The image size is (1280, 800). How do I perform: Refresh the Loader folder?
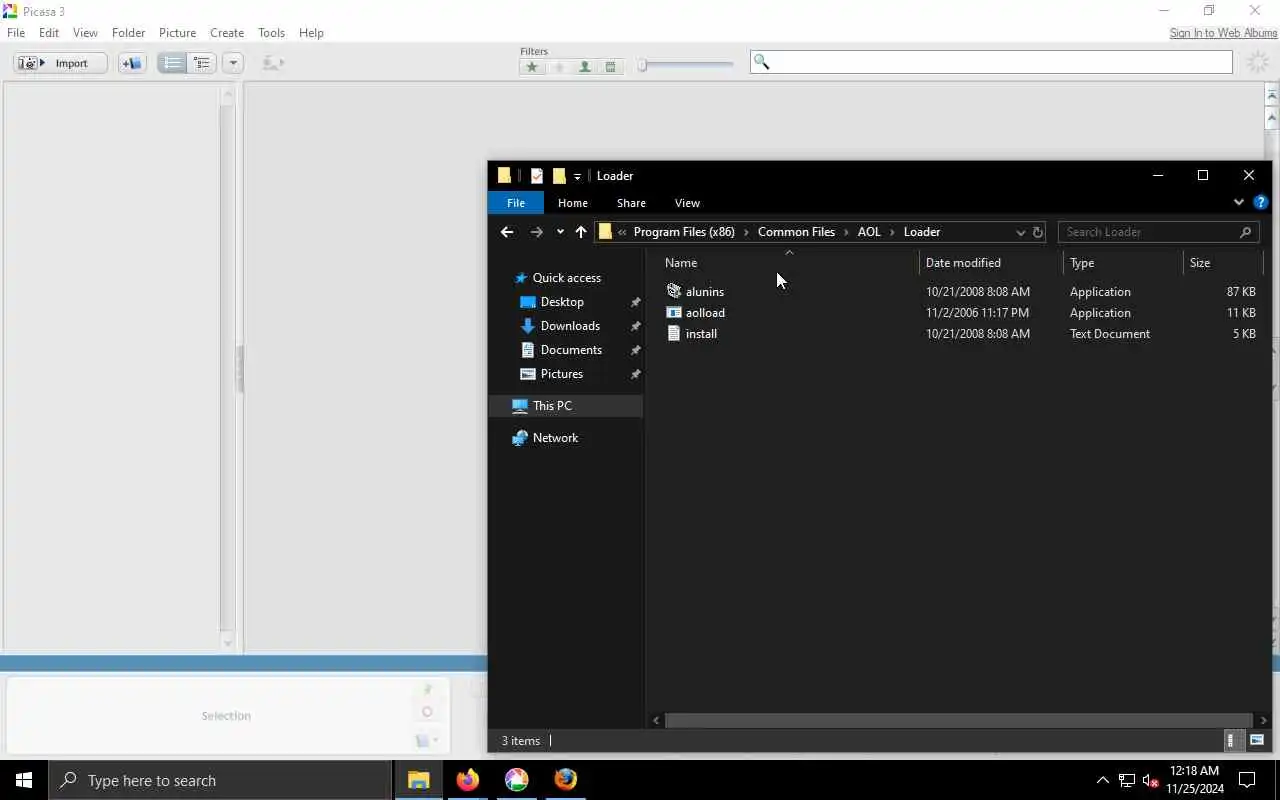pos(1038,232)
